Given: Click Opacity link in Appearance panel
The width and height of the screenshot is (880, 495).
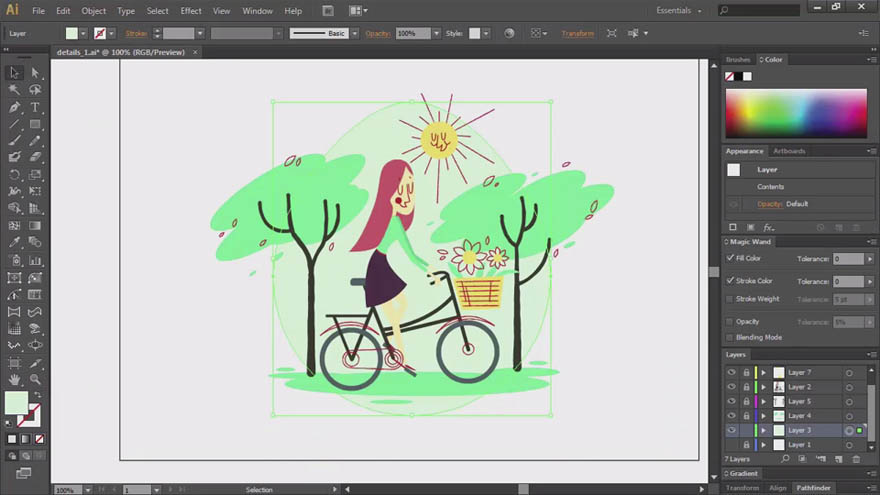Looking at the screenshot, I should pos(769,204).
